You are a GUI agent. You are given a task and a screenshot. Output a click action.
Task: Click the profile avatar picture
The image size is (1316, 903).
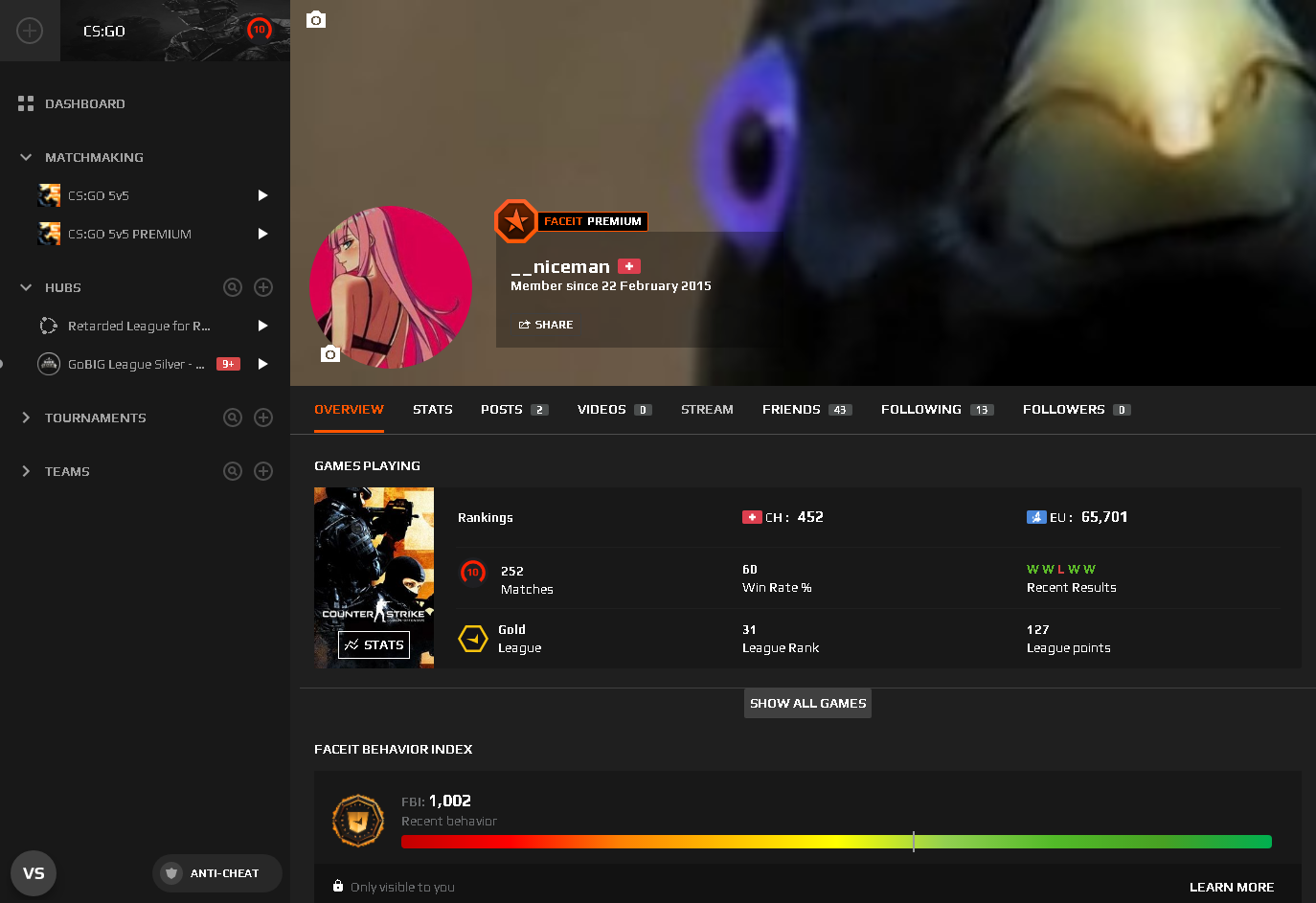point(391,287)
